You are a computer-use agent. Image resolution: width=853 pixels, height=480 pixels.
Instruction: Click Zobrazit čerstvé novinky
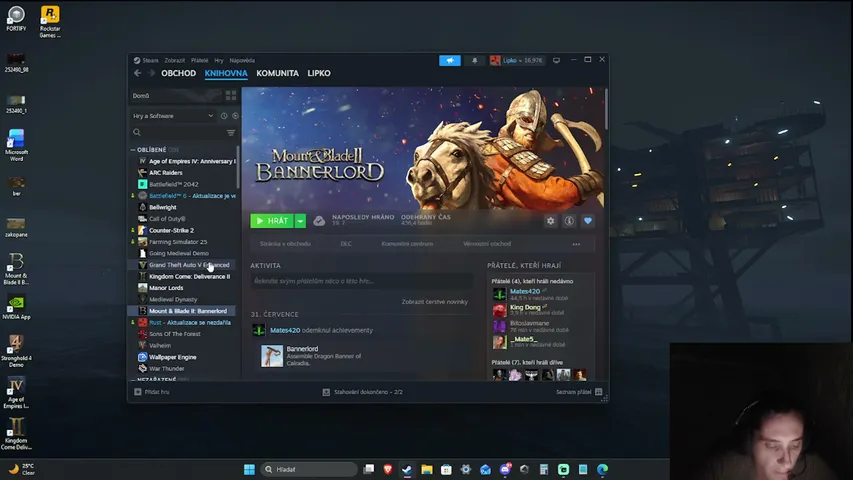(x=435, y=302)
